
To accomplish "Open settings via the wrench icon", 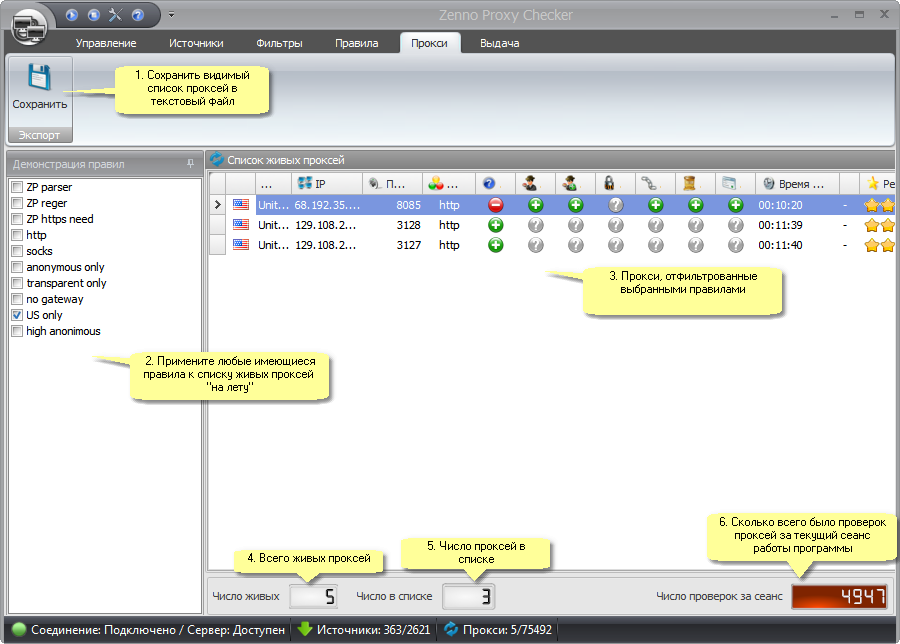I will (115, 15).
